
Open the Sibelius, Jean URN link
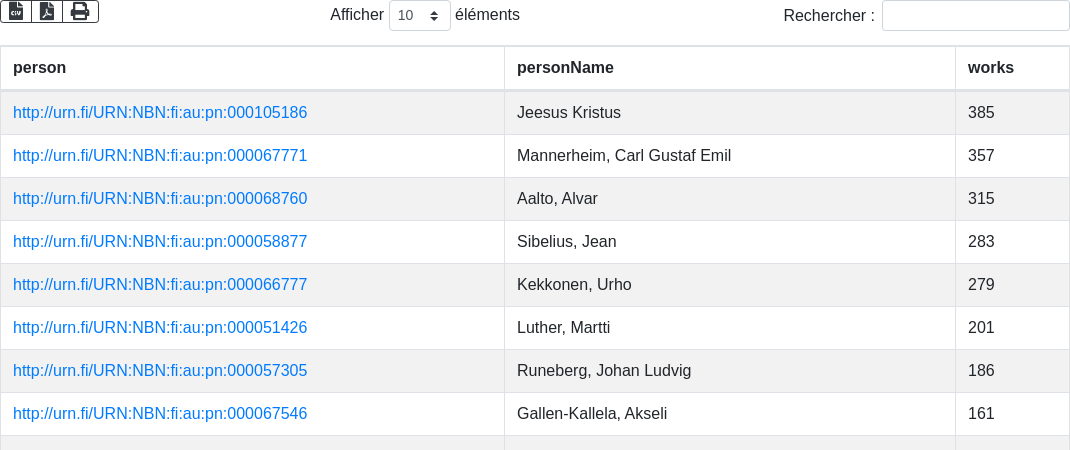tap(160, 242)
